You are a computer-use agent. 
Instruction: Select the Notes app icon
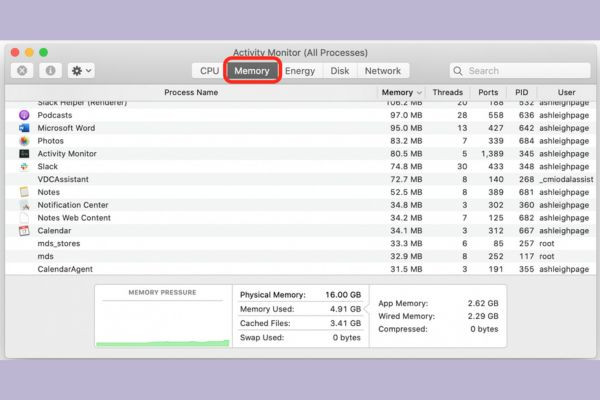[24, 192]
